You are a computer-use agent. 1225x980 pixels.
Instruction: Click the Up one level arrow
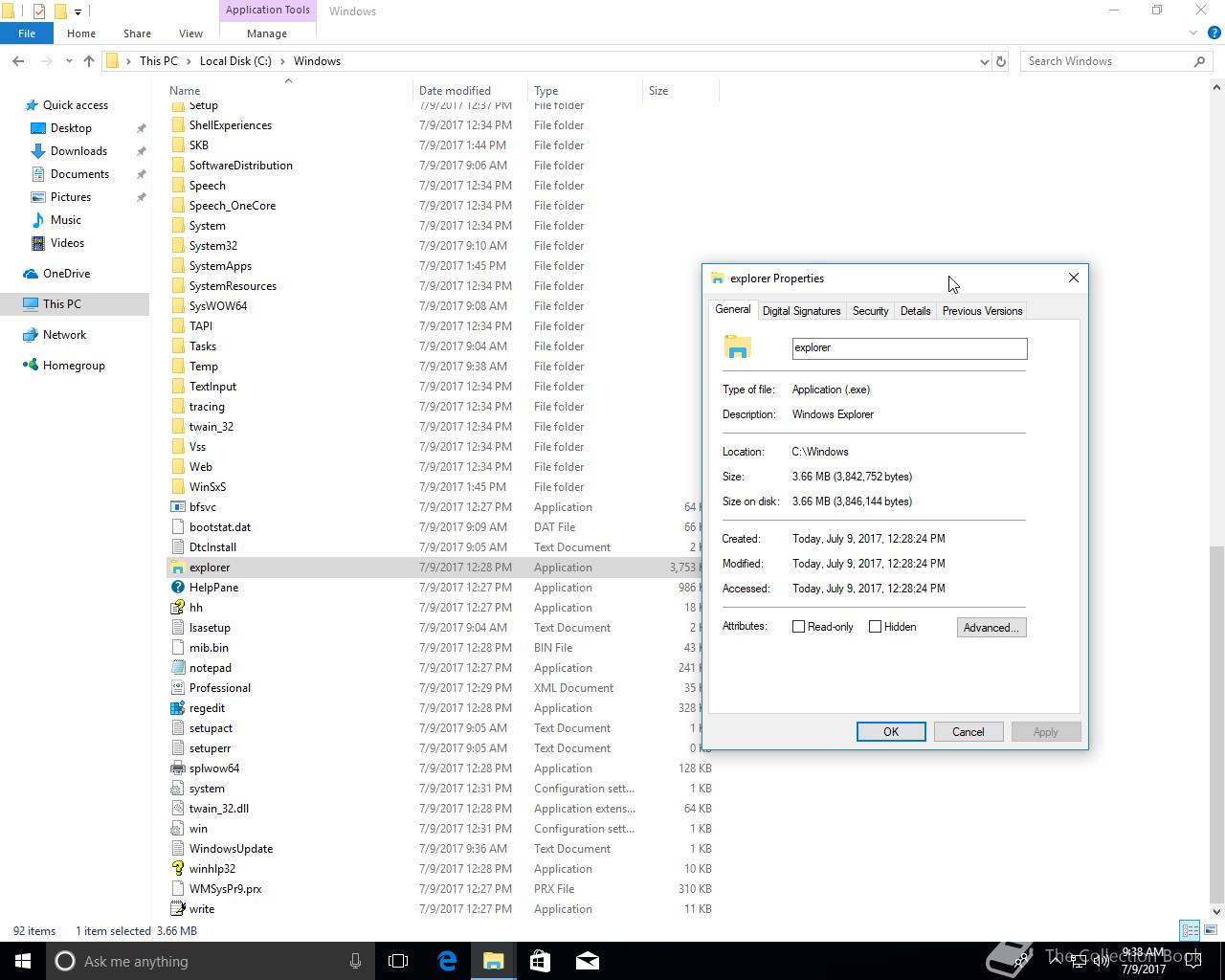[x=89, y=61]
